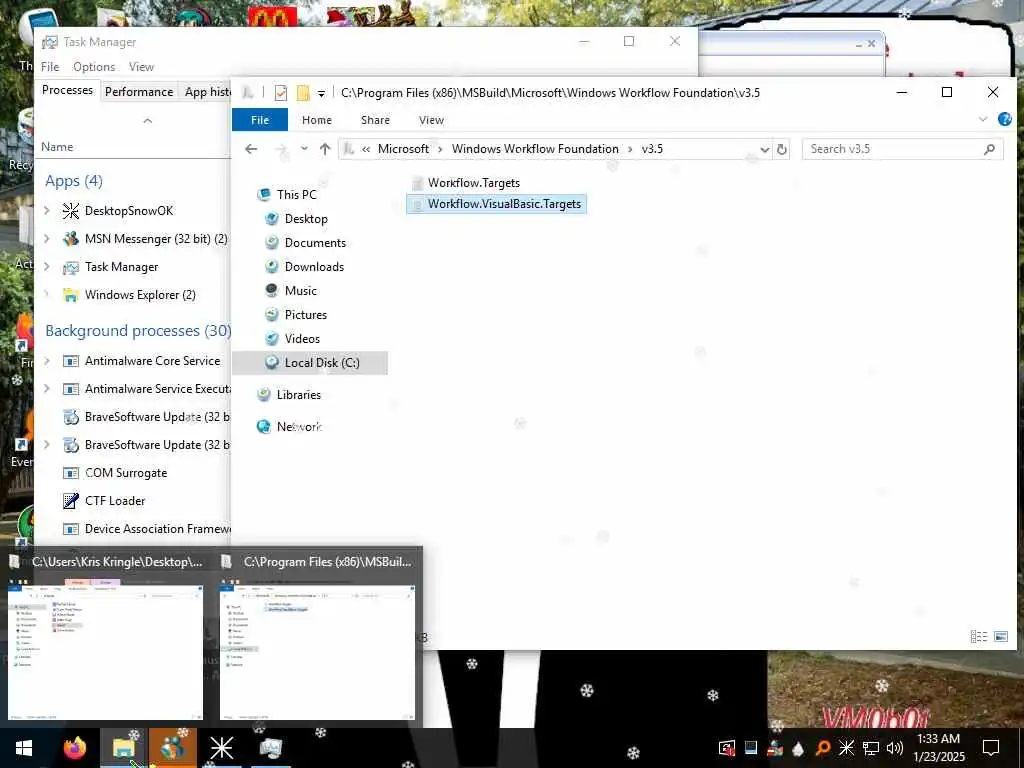Screen dimensions: 1024x768
Task: Click Task Manager taskbar icon
Action: [270, 747]
